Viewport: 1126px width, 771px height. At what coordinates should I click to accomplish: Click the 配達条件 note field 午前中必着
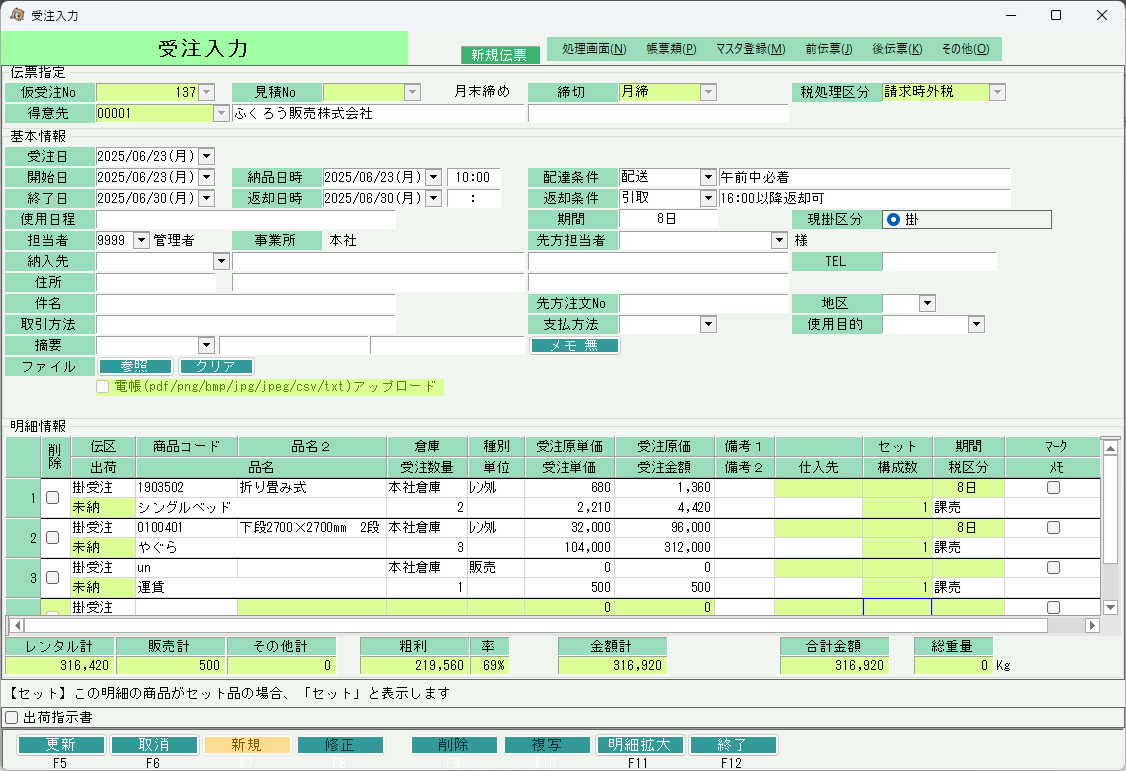click(865, 177)
